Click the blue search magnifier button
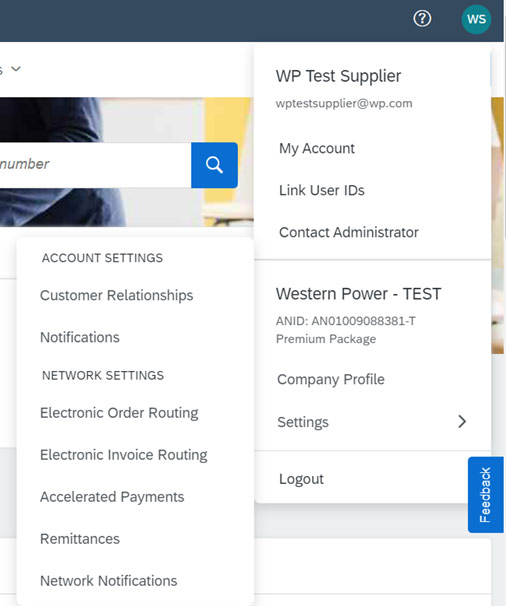The image size is (506, 606). [x=215, y=165]
